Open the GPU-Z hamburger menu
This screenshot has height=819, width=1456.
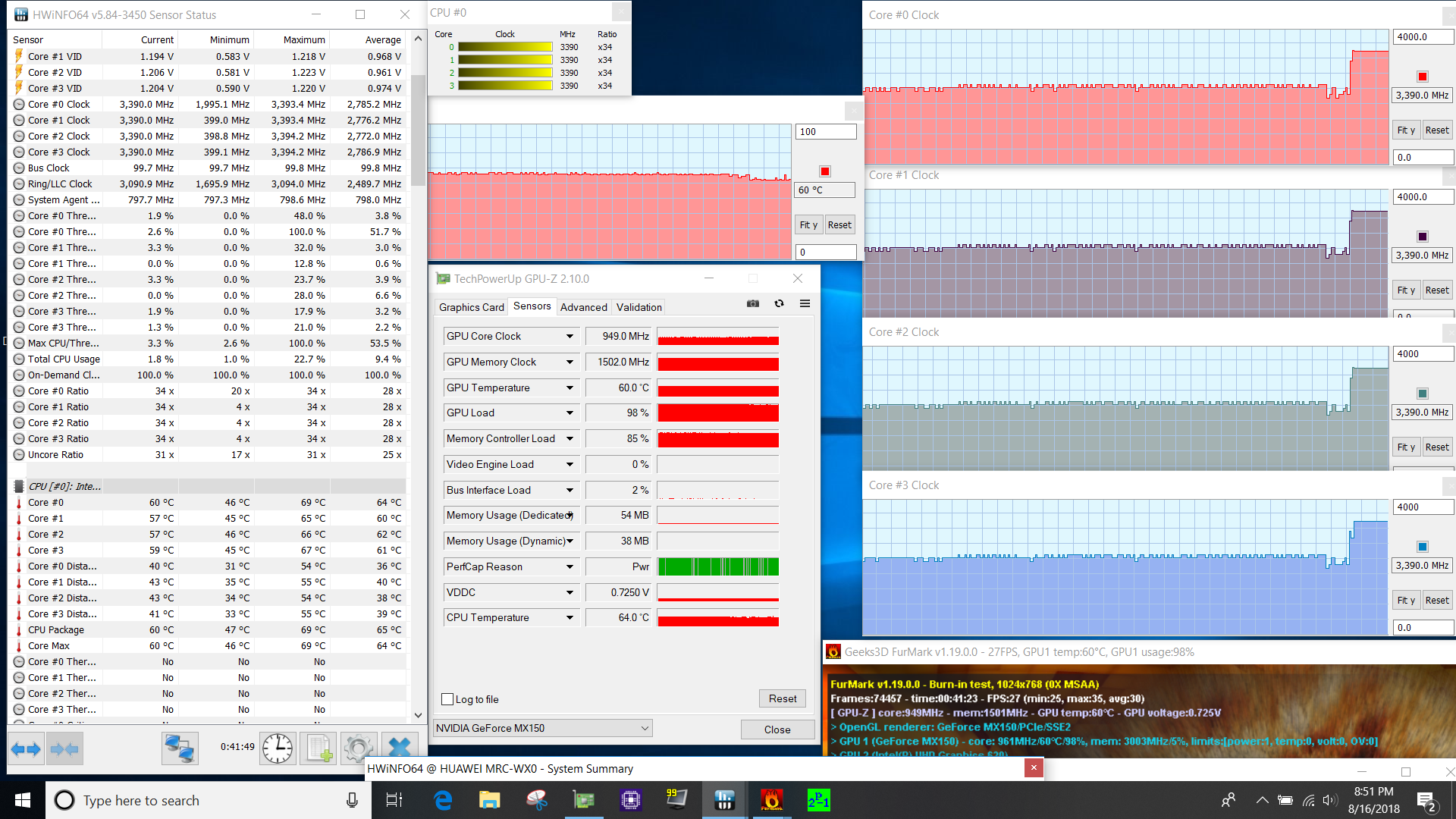805,303
